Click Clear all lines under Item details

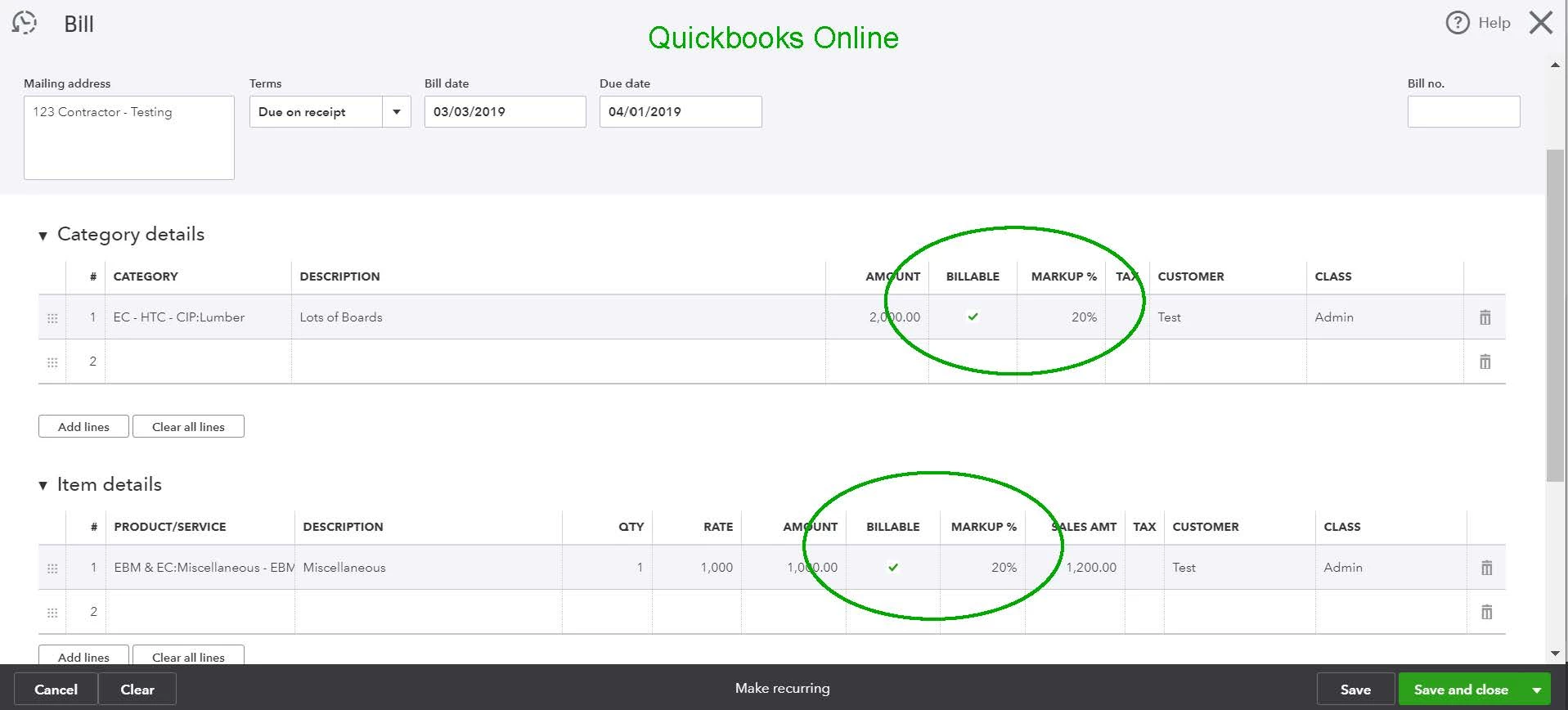(x=188, y=655)
